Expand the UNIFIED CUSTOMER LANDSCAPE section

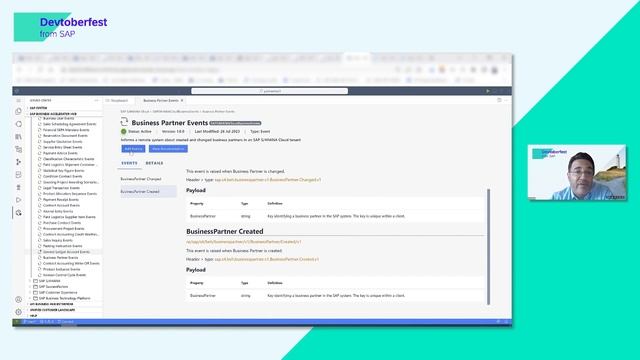click(x=52, y=310)
